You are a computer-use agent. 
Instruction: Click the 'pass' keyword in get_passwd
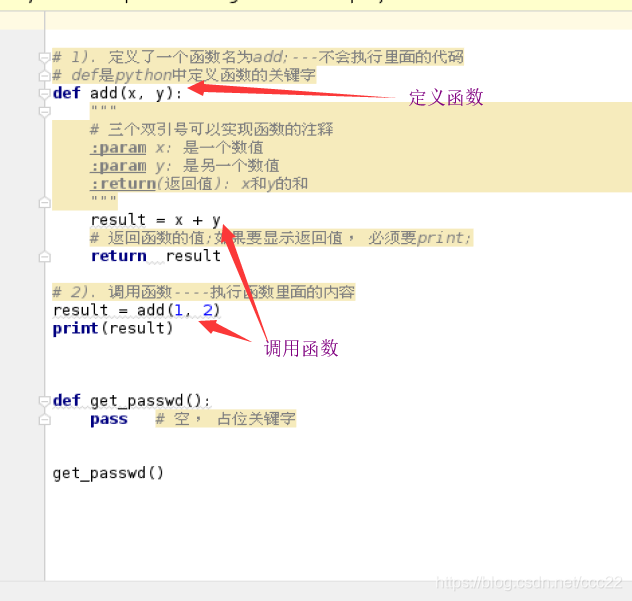coord(109,419)
